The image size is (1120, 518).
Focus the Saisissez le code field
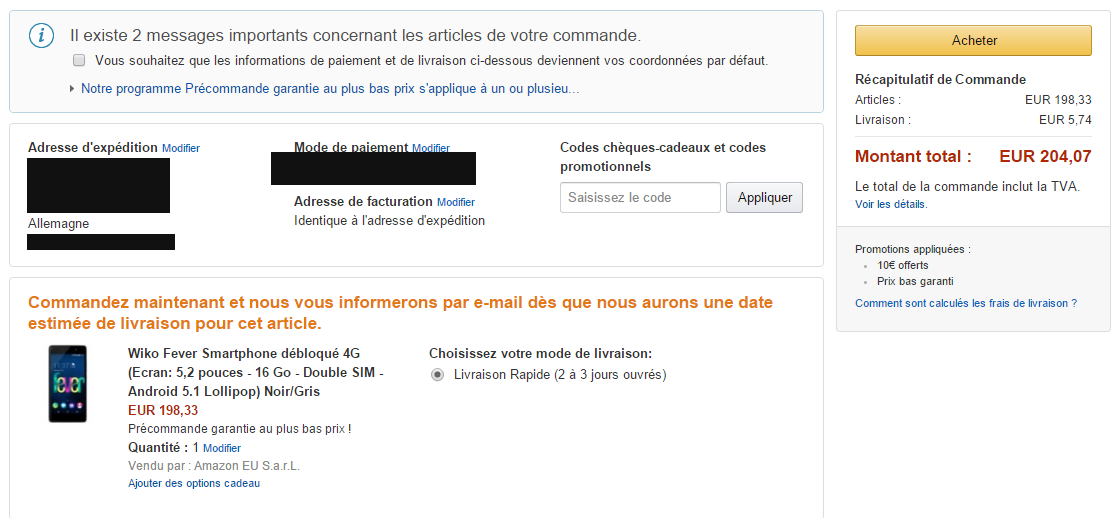(x=640, y=198)
